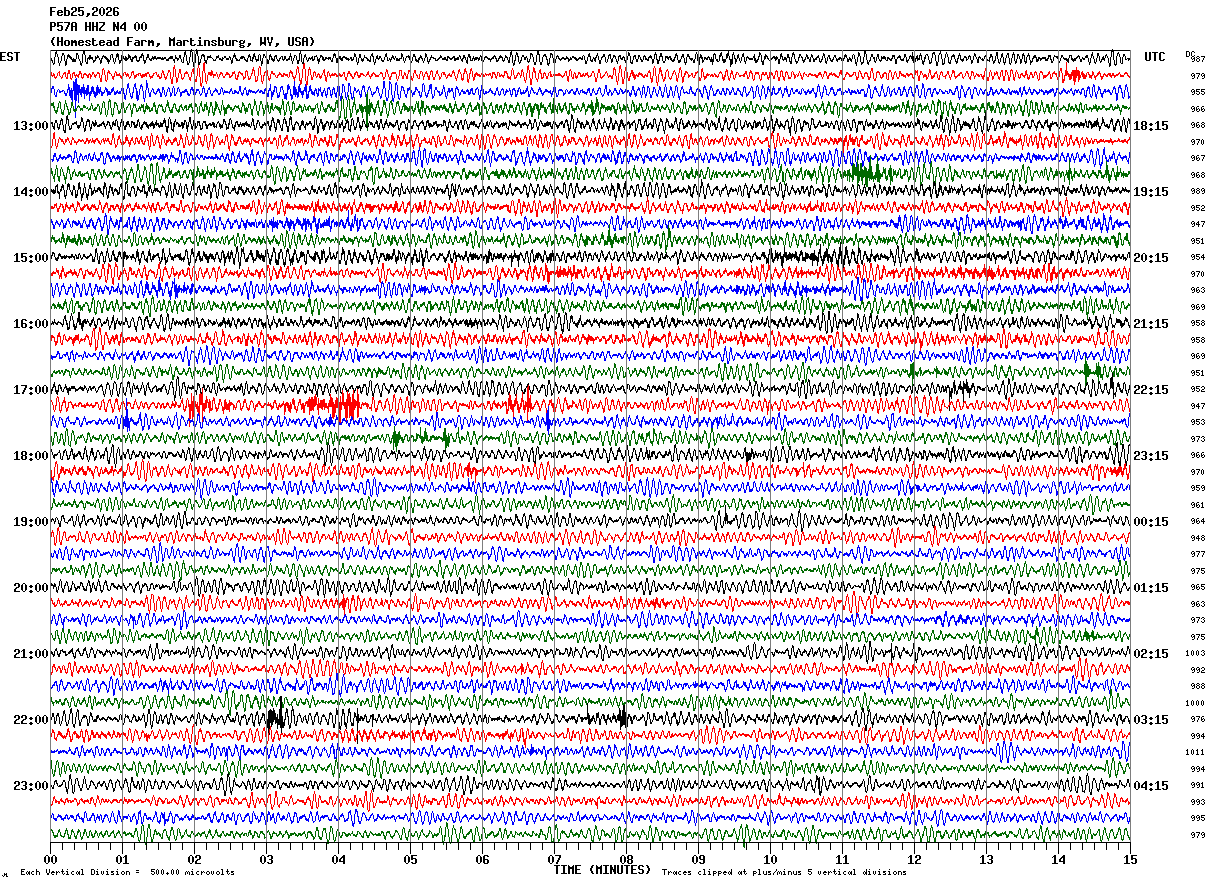Screen dimensions: 1210x886
Task: Select the "UTC" timezone header
Action: [1155, 57]
